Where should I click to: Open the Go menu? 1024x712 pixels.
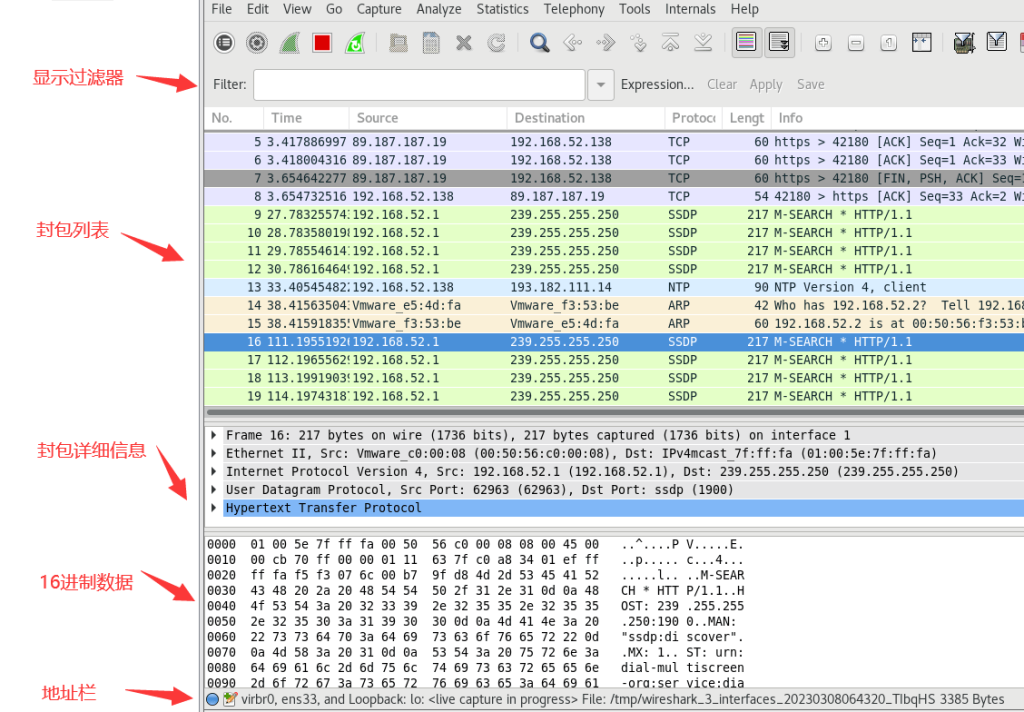click(x=334, y=9)
